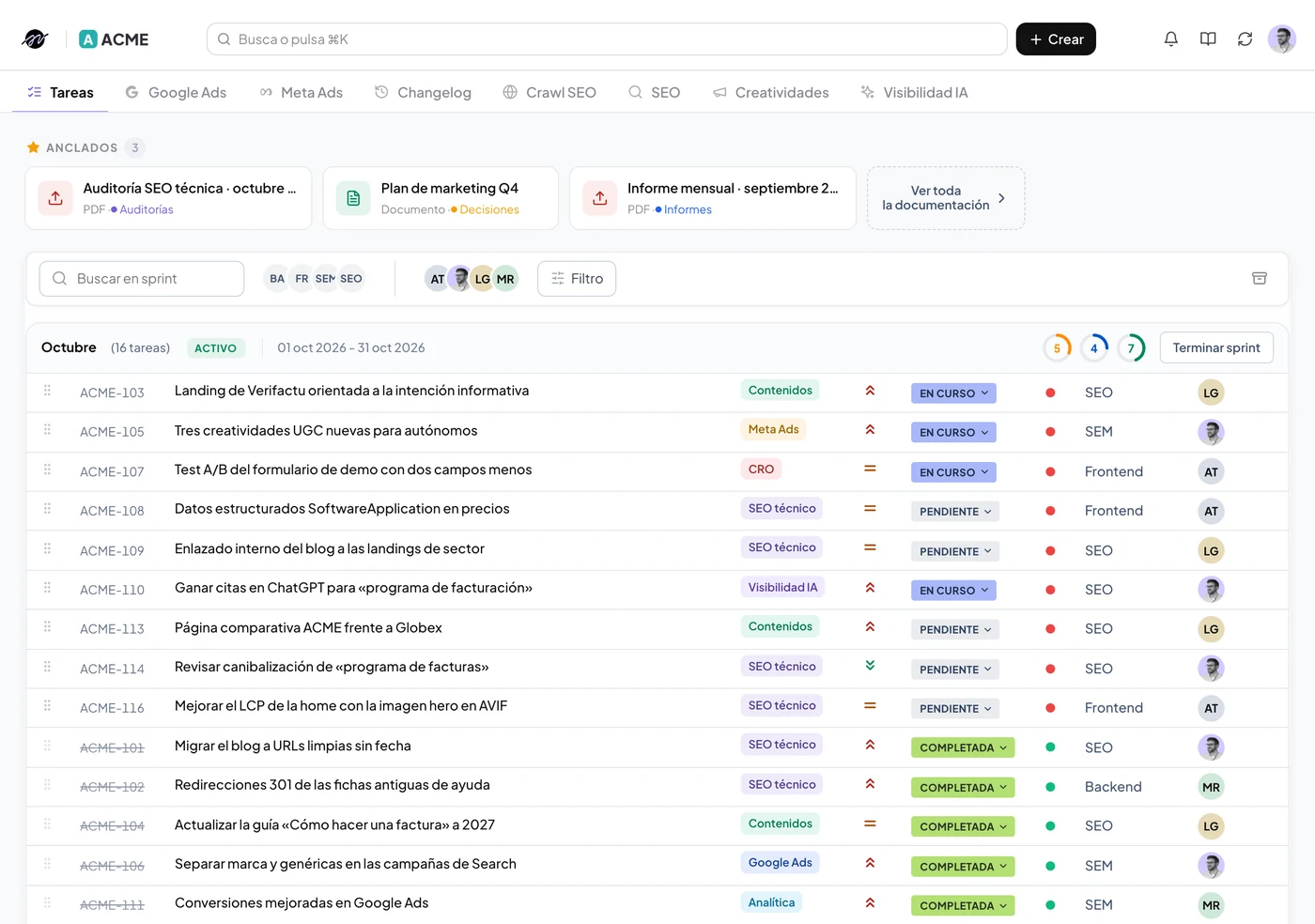Screen dimensions: 1315x924
Task: Grab drag handle of ACME-103 row
Action: (x=47, y=391)
